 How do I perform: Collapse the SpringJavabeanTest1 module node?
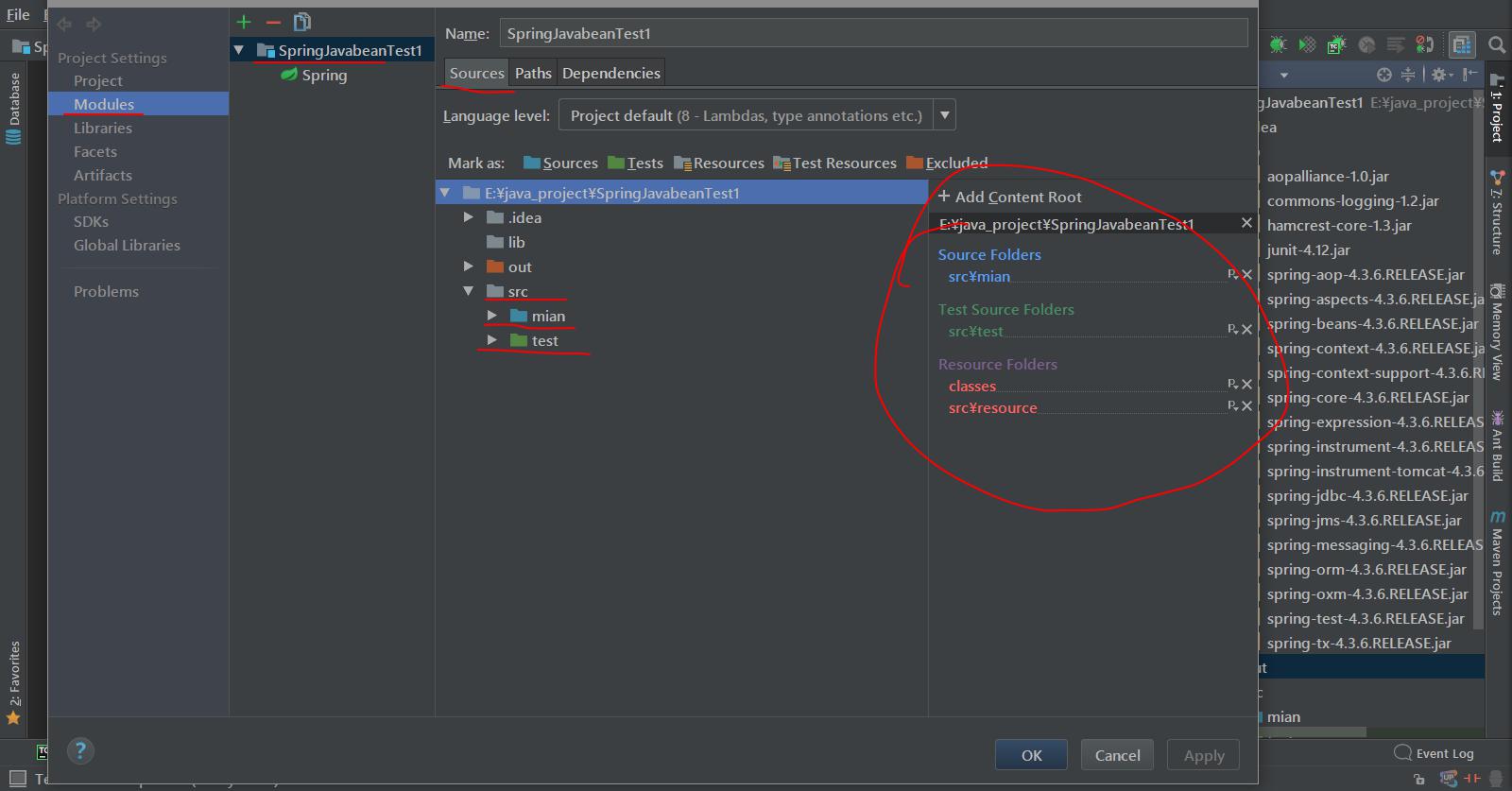(x=239, y=50)
